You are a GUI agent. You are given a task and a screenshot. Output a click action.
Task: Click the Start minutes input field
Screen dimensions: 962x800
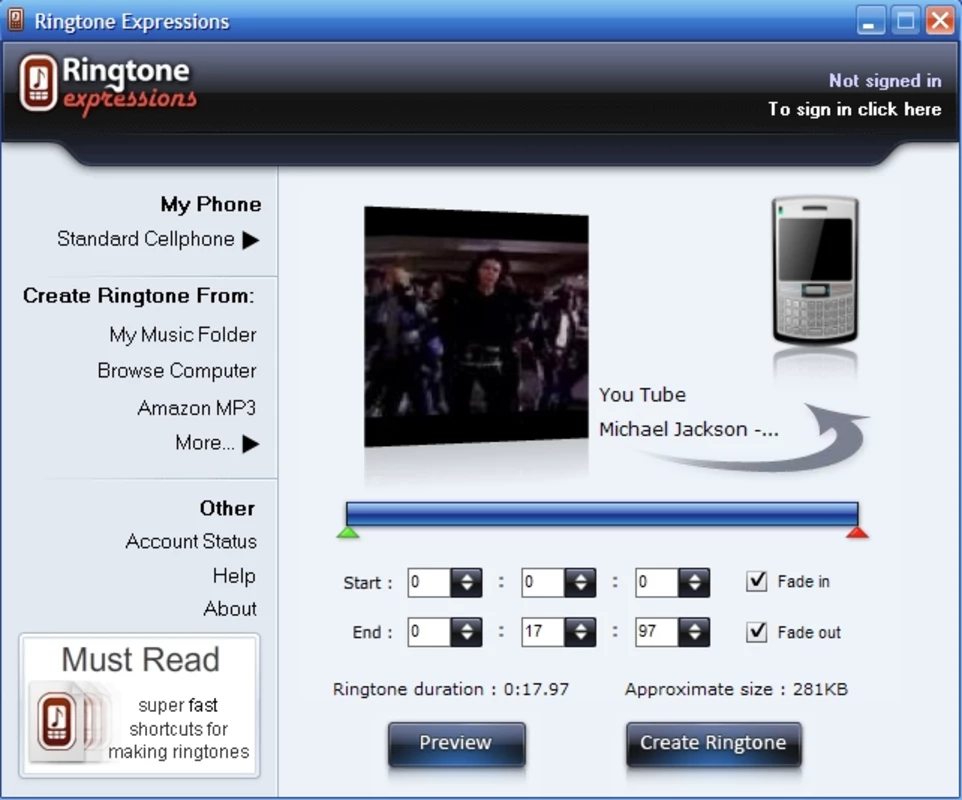(429, 582)
